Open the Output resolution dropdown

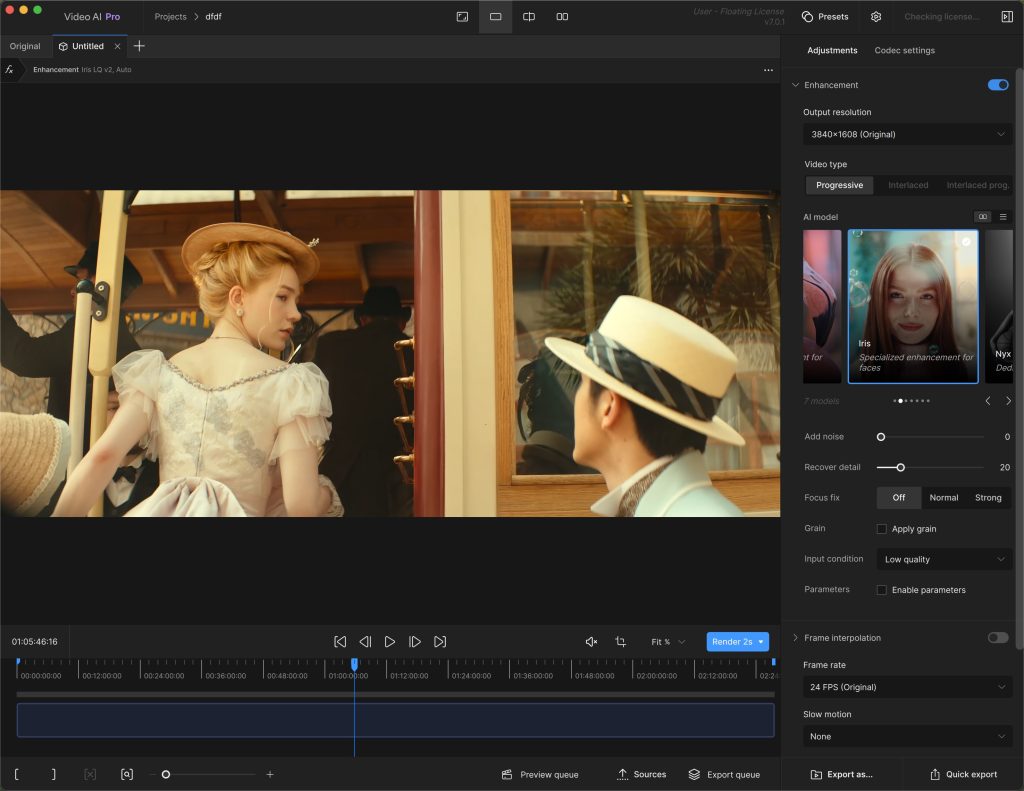point(906,134)
